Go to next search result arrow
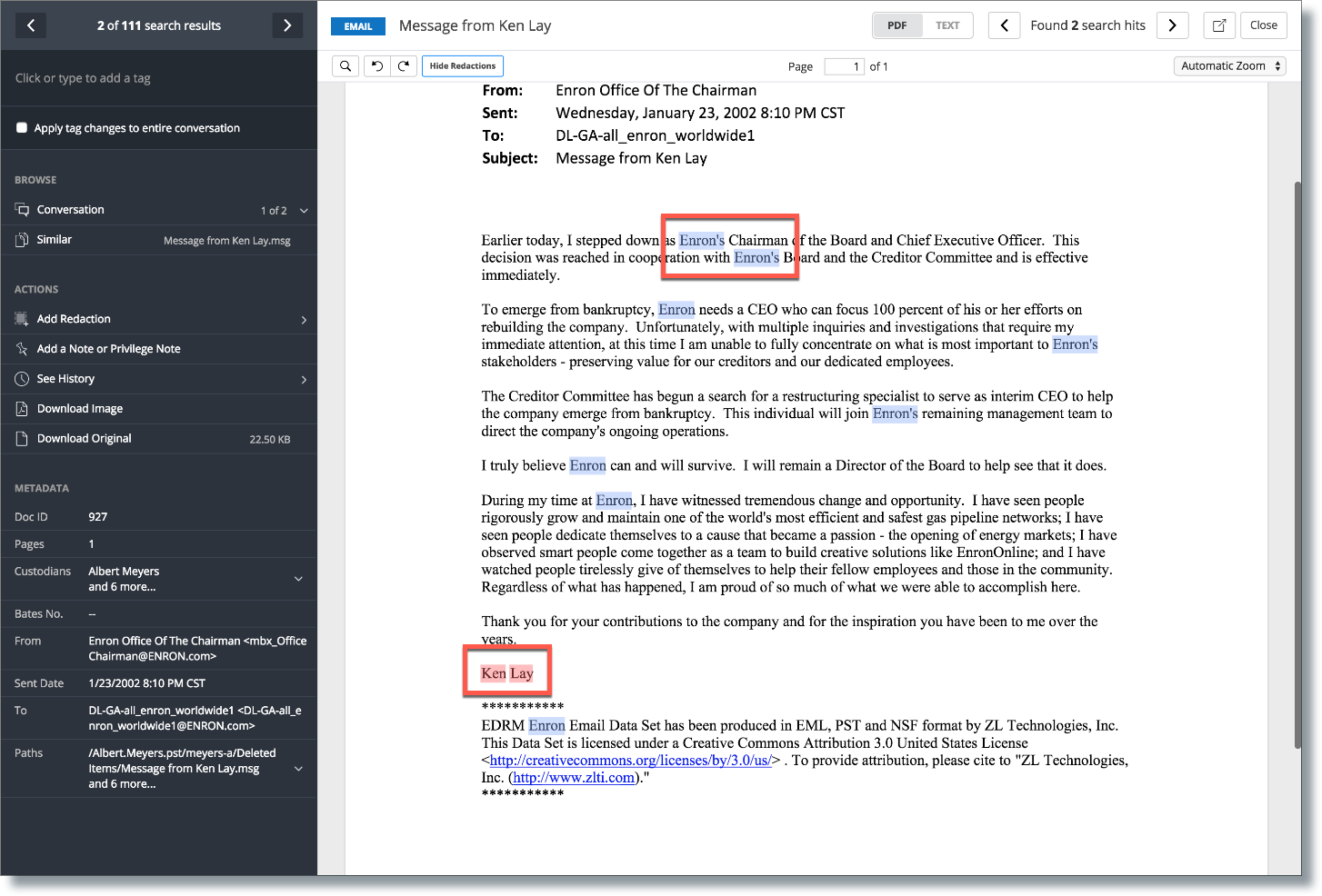The width and height of the screenshot is (1322, 896). [x=287, y=25]
